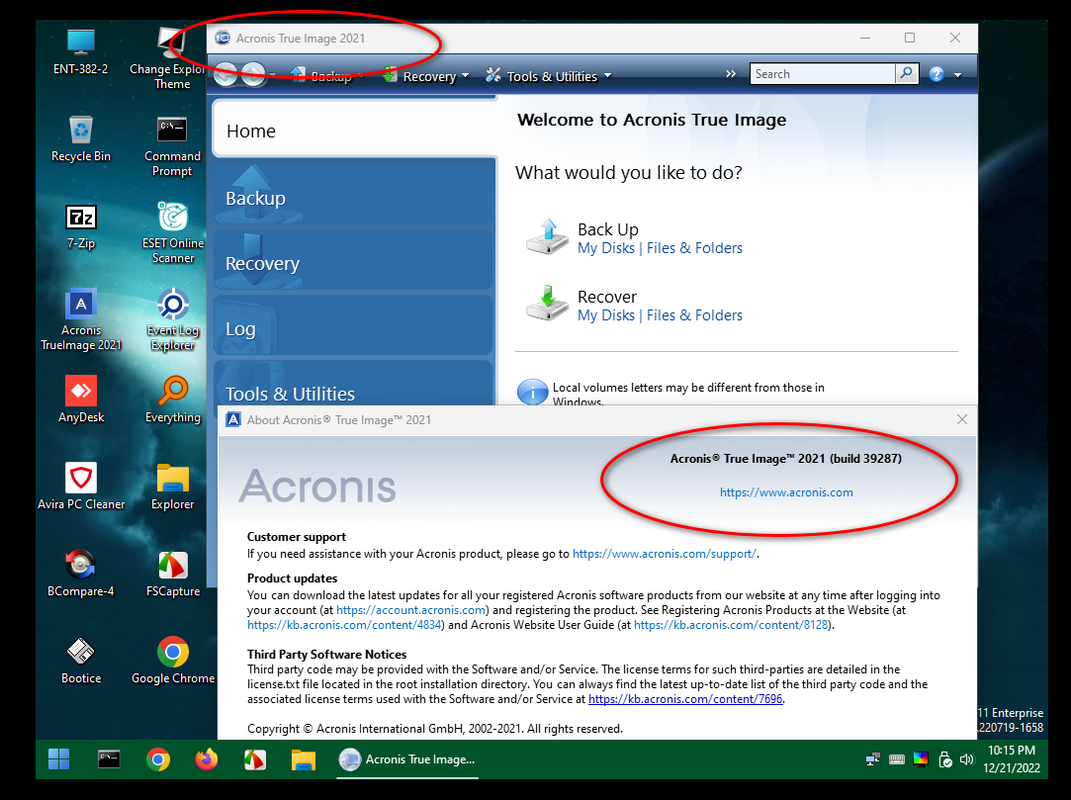Screen dimensions: 1071x800
Task: Click Files & Folders link under Recover
Action: [x=694, y=315]
